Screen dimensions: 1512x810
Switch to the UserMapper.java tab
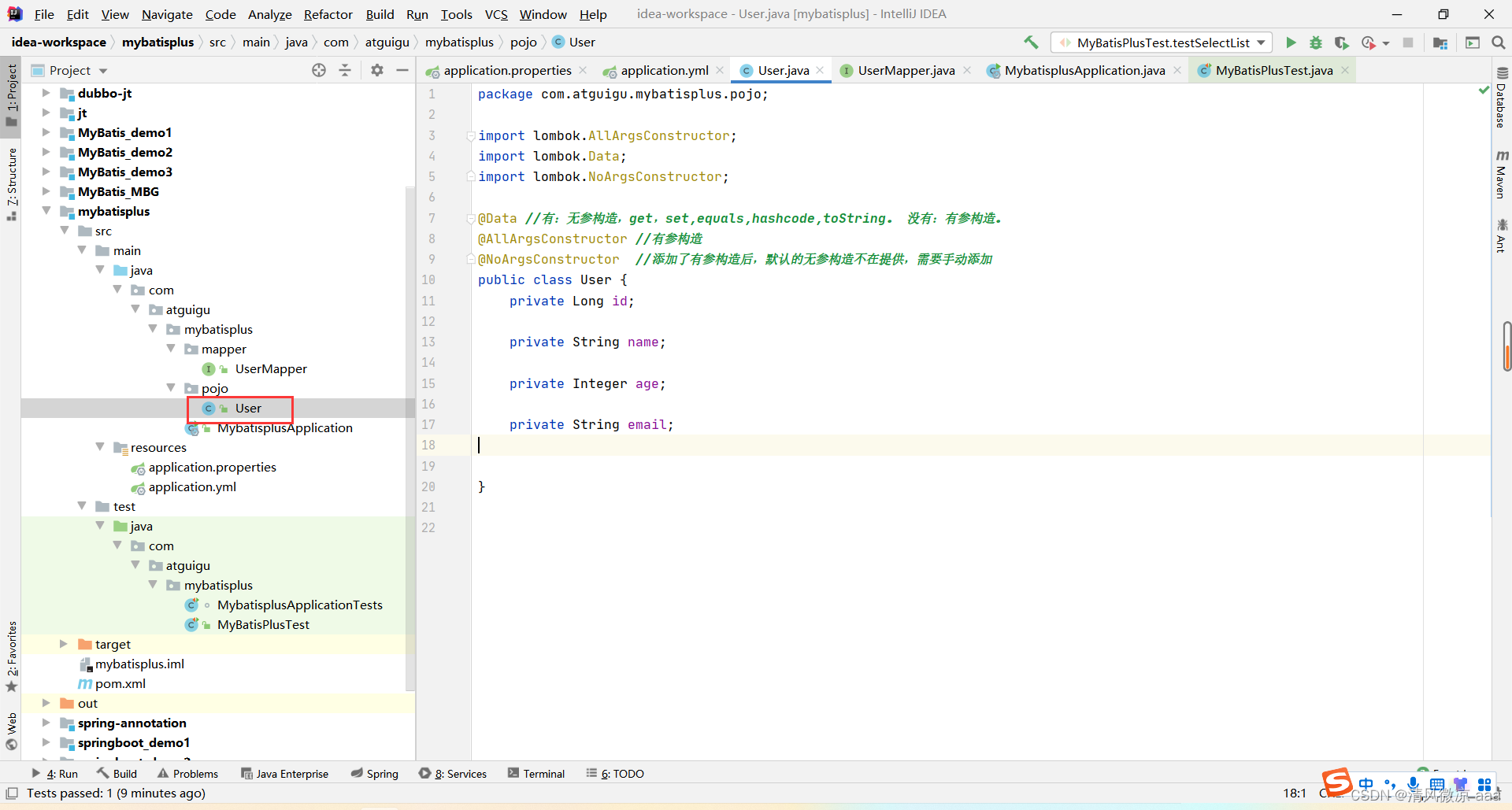[x=906, y=70]
